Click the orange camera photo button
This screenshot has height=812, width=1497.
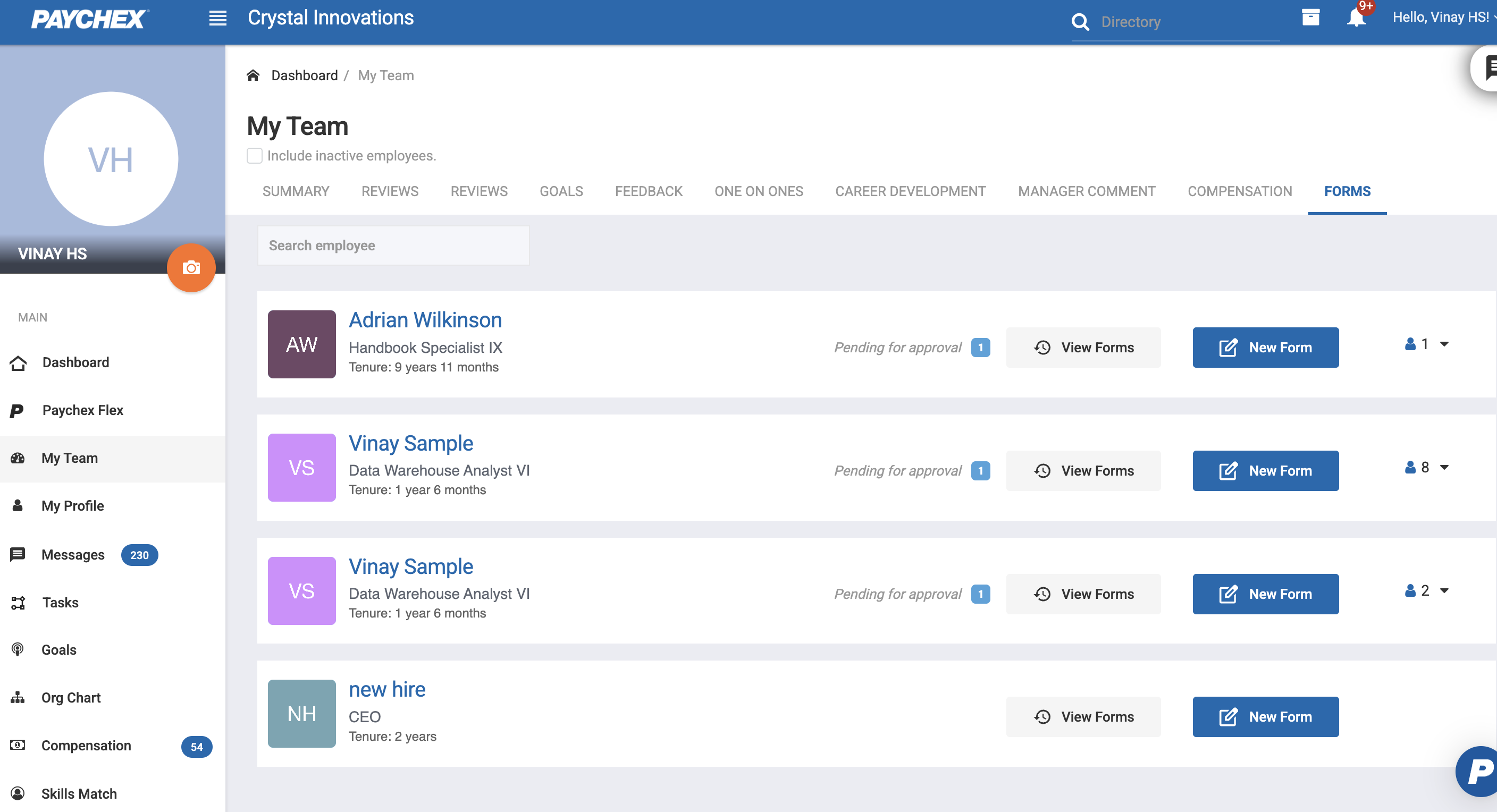(x=191, y=268)
